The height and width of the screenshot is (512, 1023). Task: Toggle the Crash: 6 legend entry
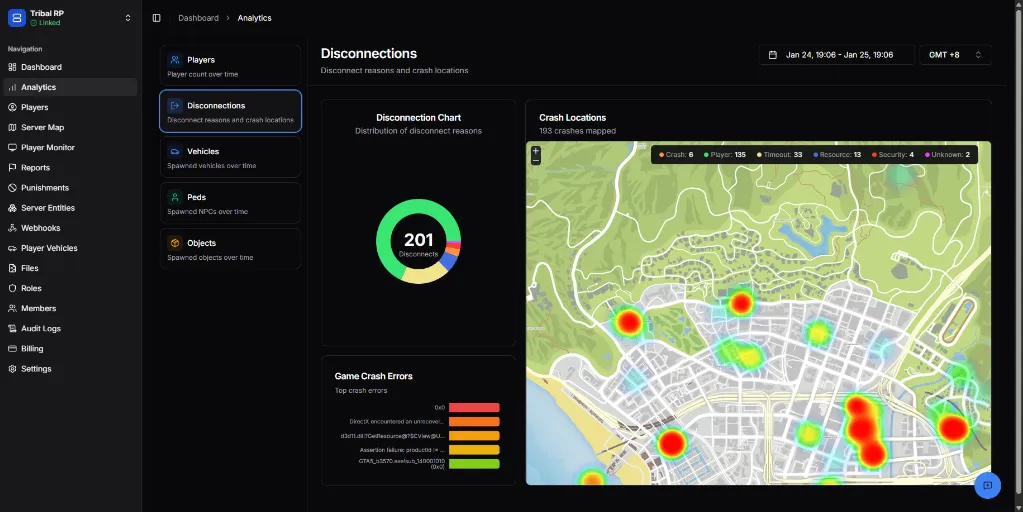tap(676, 155)
